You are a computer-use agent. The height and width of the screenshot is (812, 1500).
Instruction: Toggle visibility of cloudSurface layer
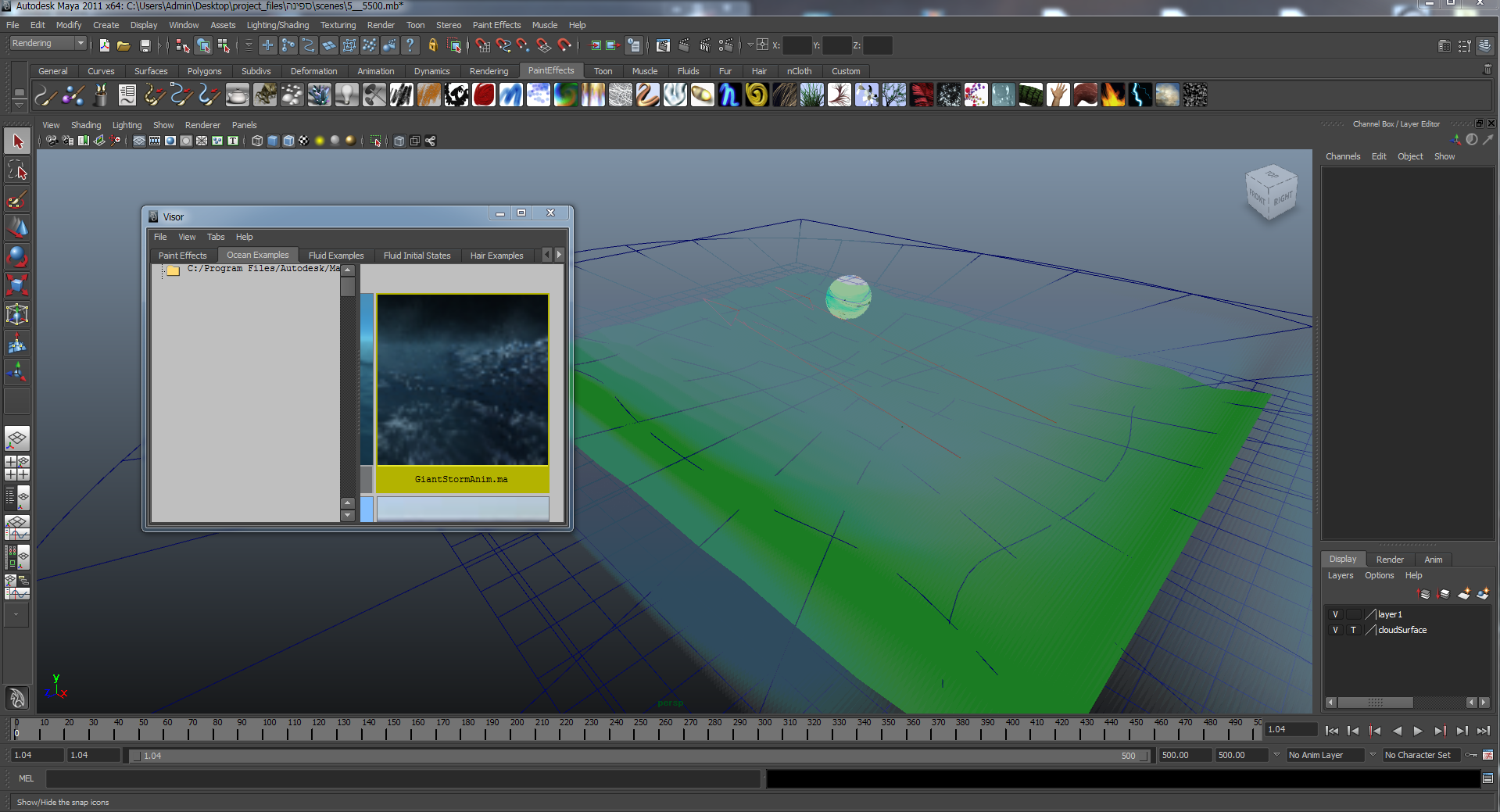point(1335,630)
